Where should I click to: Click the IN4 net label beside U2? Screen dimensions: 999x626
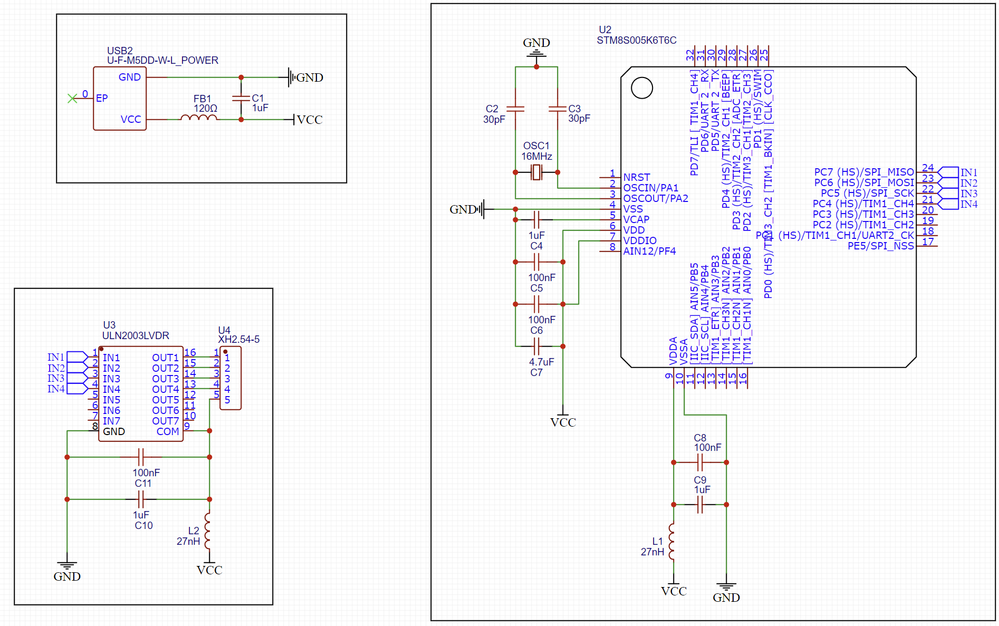point(959,204)
